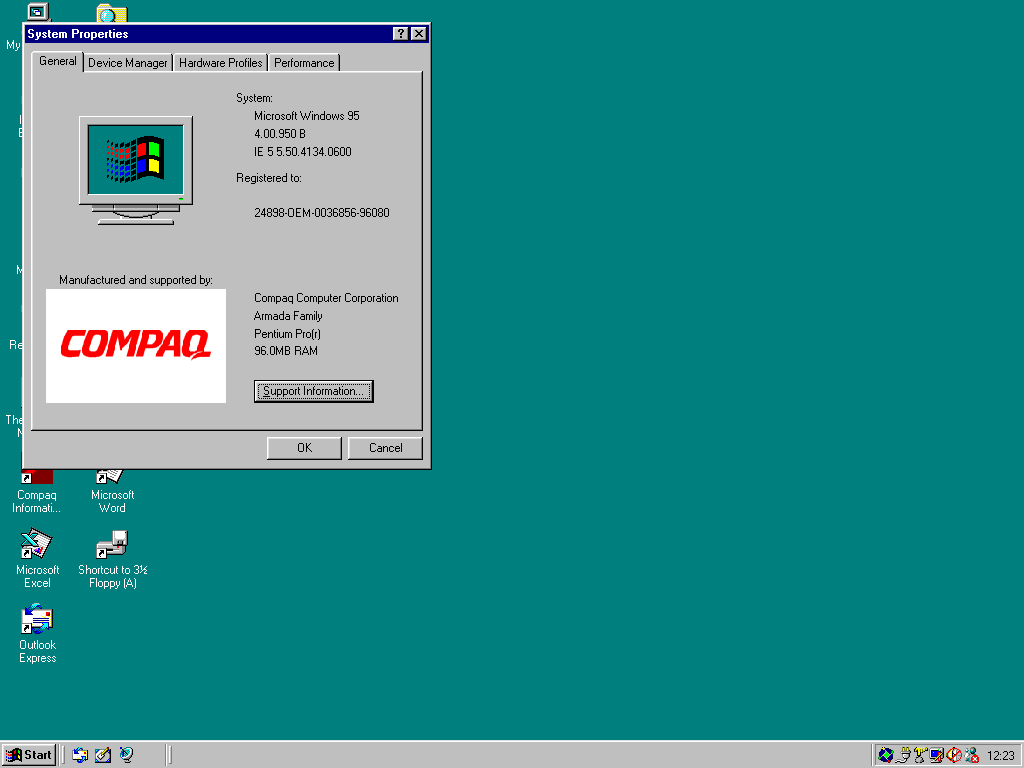Click the "96.0MB RAM" text
Screen dimensions: 1024x768
point(286,351)
